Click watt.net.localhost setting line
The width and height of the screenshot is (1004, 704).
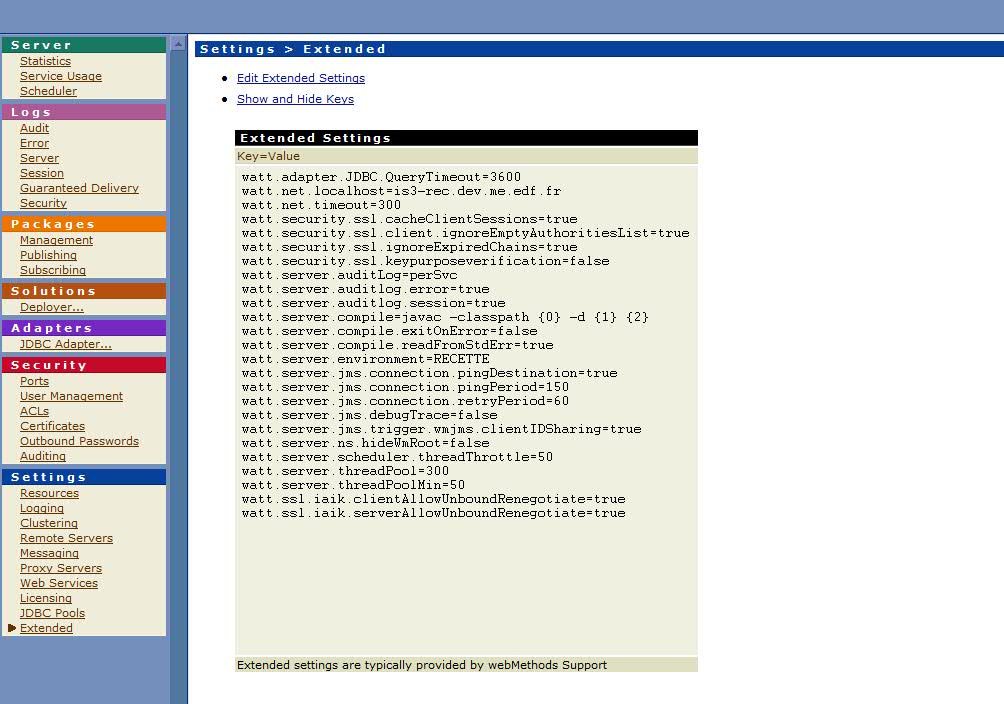coord(401,191)
